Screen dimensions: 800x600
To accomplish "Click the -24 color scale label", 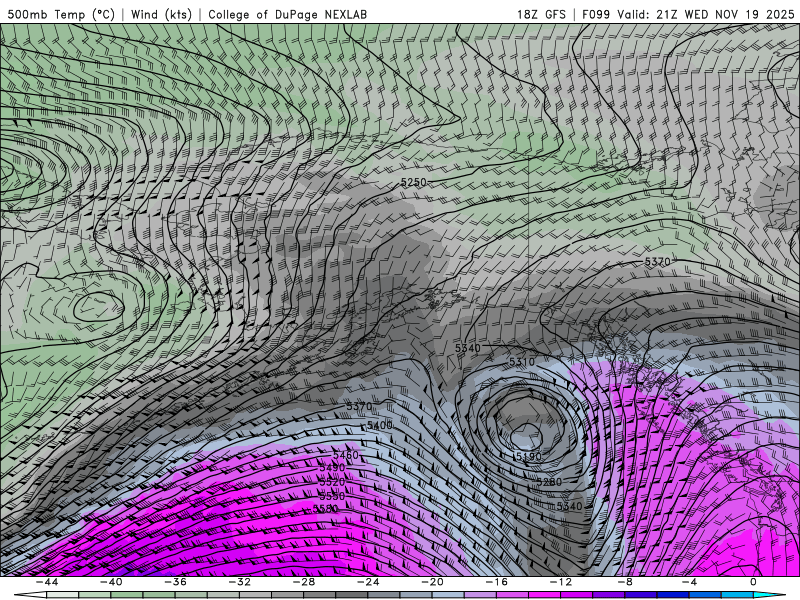I will (368, 582).
